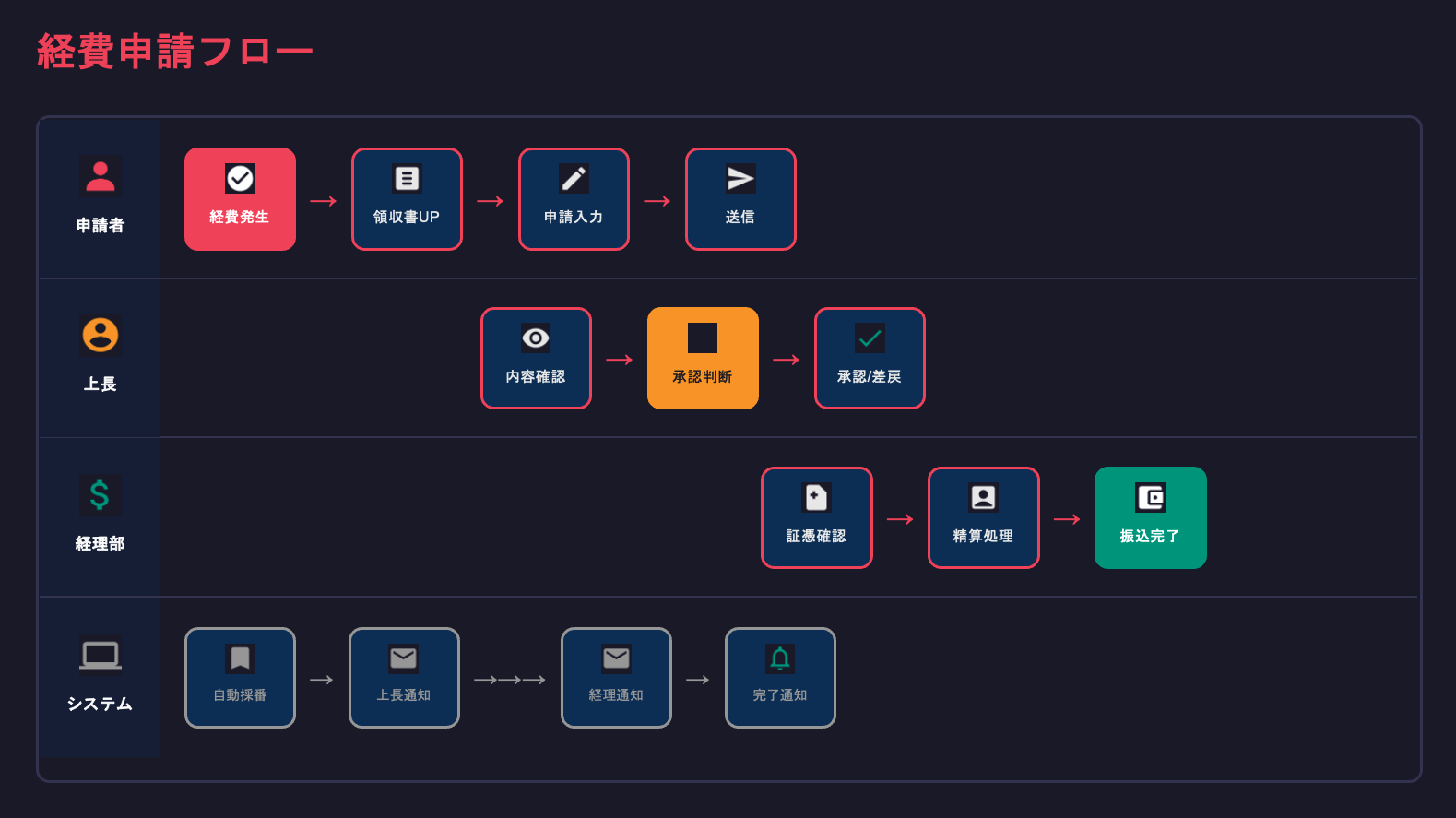Click the 精算処理 contact card icon
The width and height of the screenshot is (1456, 818).
(x=983, y=498)
